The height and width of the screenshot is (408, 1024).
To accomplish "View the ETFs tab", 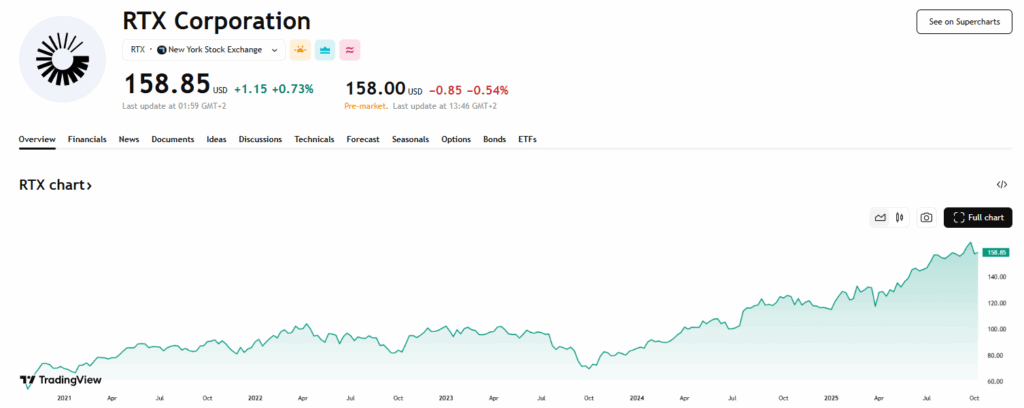I will (527, 139).
